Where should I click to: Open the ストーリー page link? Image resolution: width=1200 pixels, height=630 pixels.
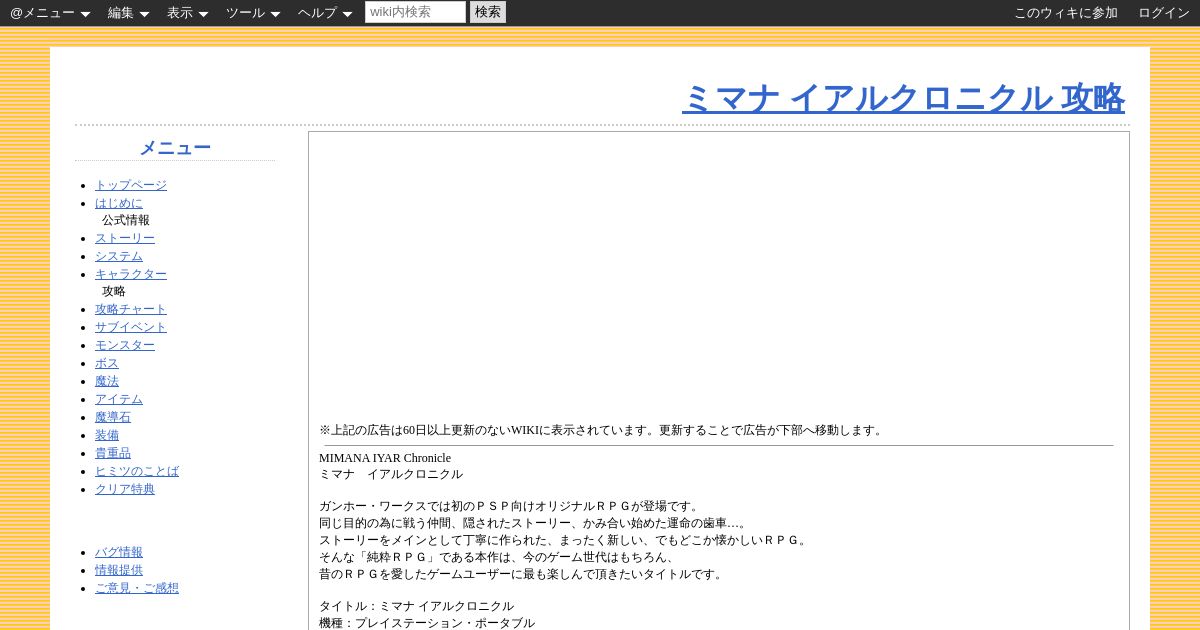125,238
